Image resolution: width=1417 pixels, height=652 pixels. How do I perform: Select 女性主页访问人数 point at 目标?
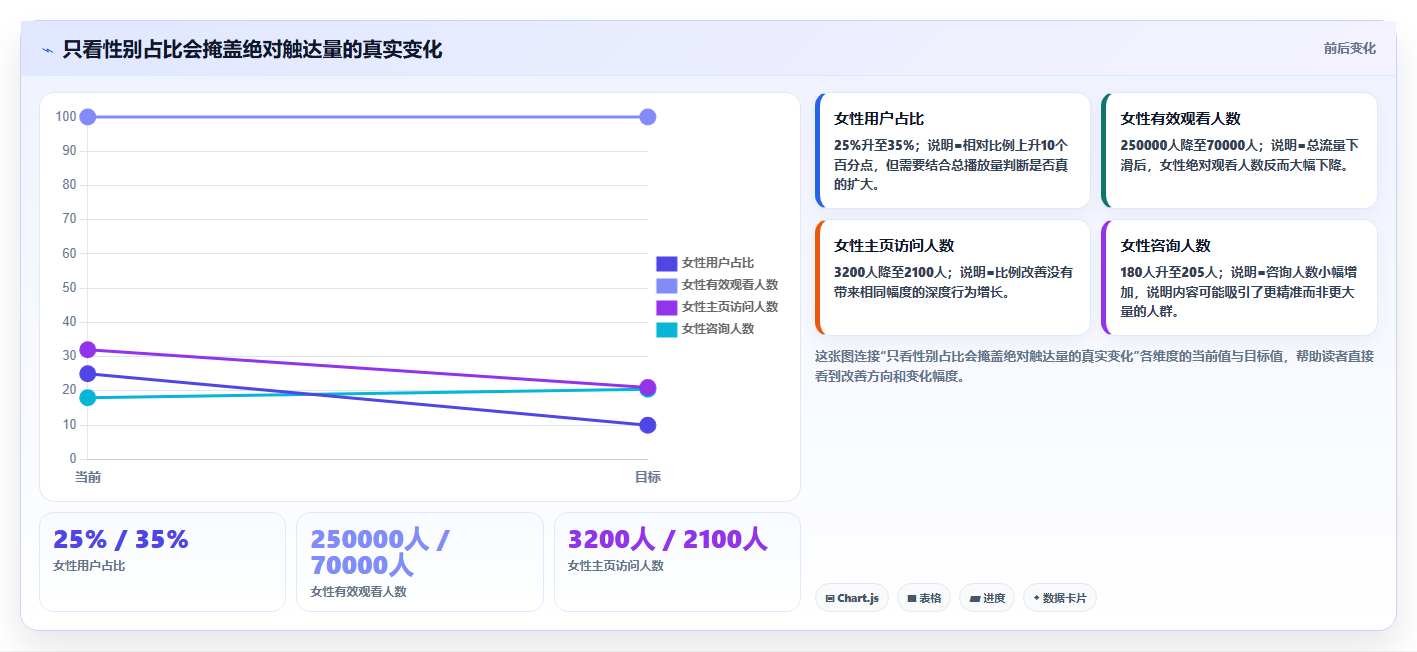(x=647, y=387)
